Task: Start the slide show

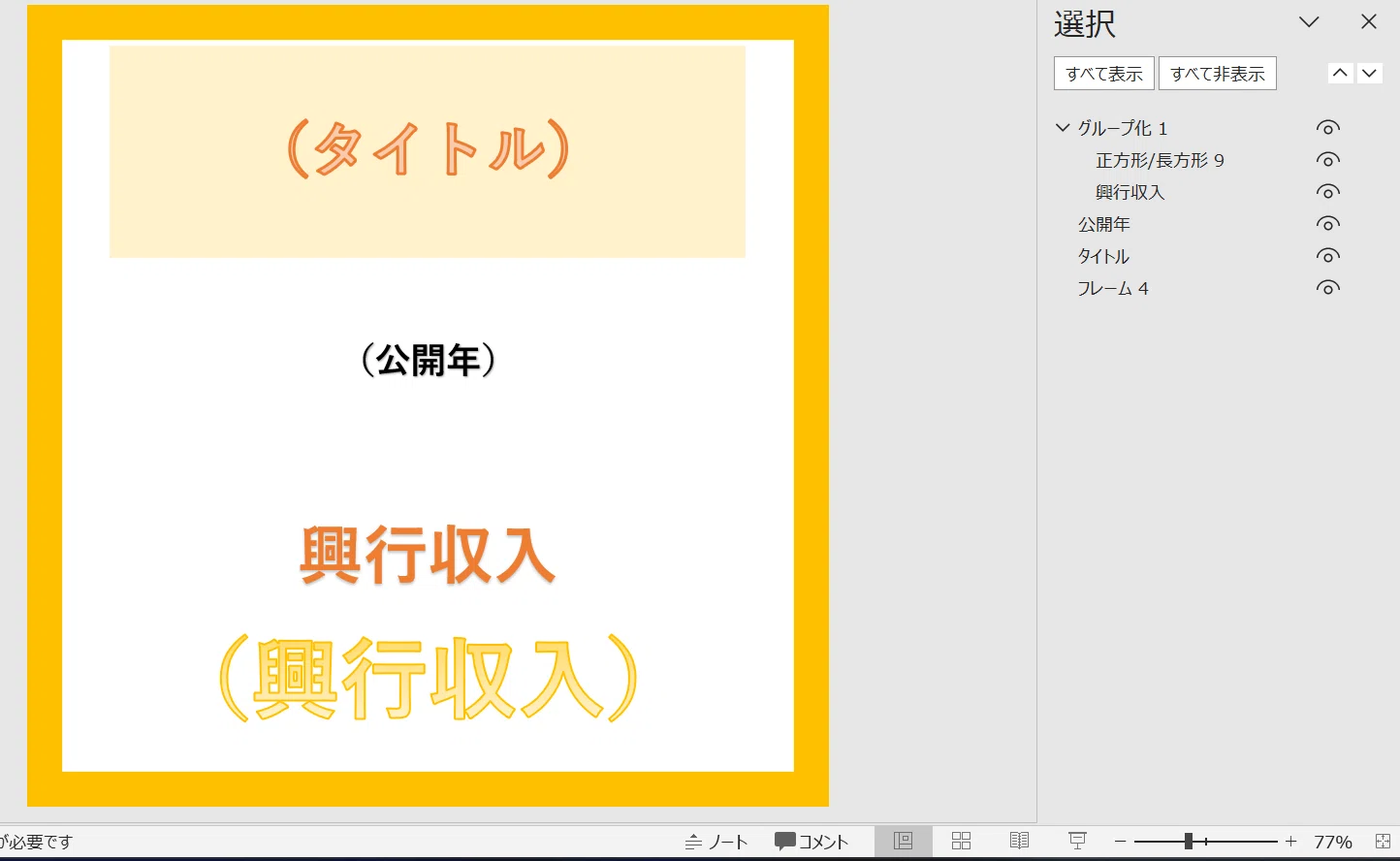Action: tap(1077, 842)
